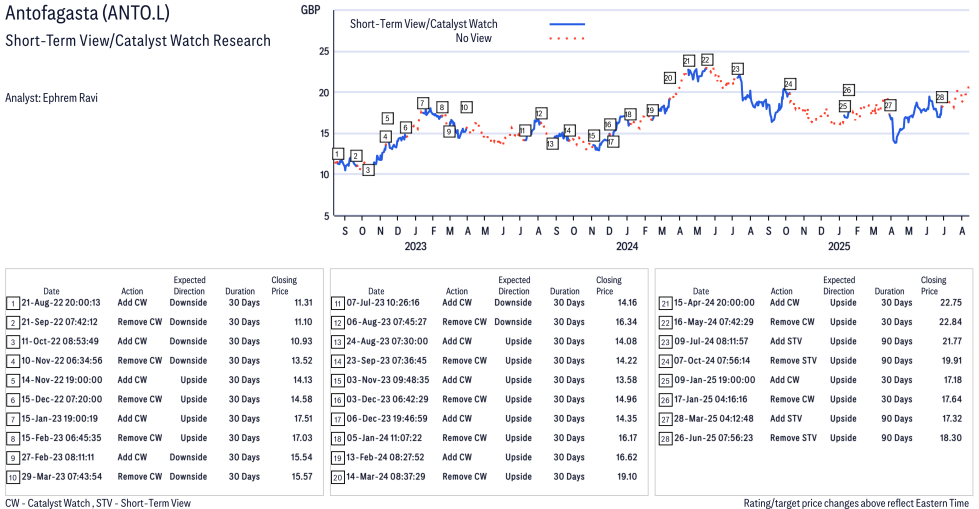Click closing price 19.10
Screen dimensions: 979x509
627,477
